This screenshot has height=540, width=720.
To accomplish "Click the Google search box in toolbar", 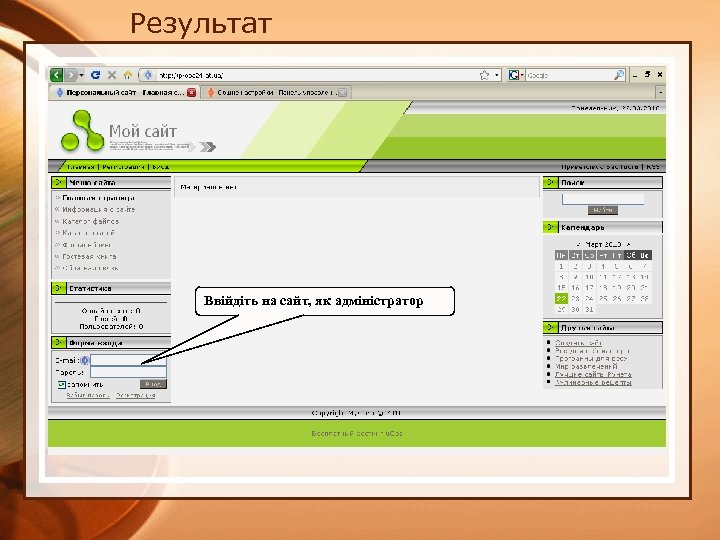I will 569,75.
